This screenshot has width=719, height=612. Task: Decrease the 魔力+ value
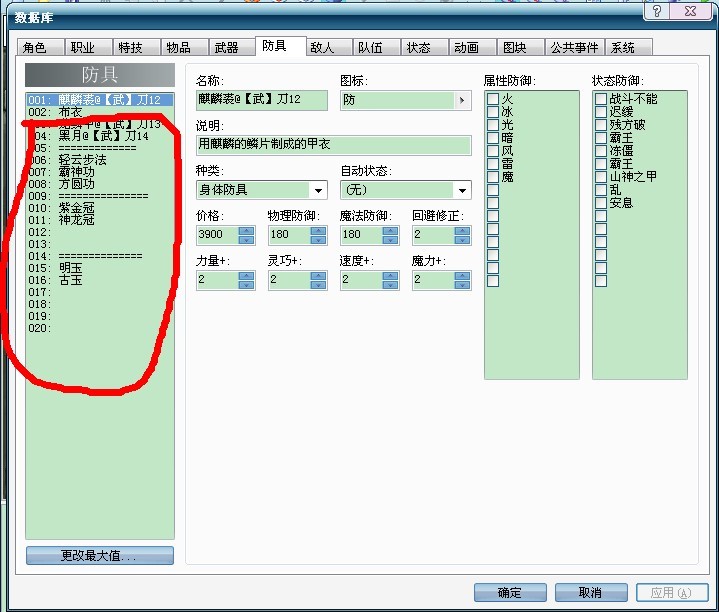click(x=462, y=284)
